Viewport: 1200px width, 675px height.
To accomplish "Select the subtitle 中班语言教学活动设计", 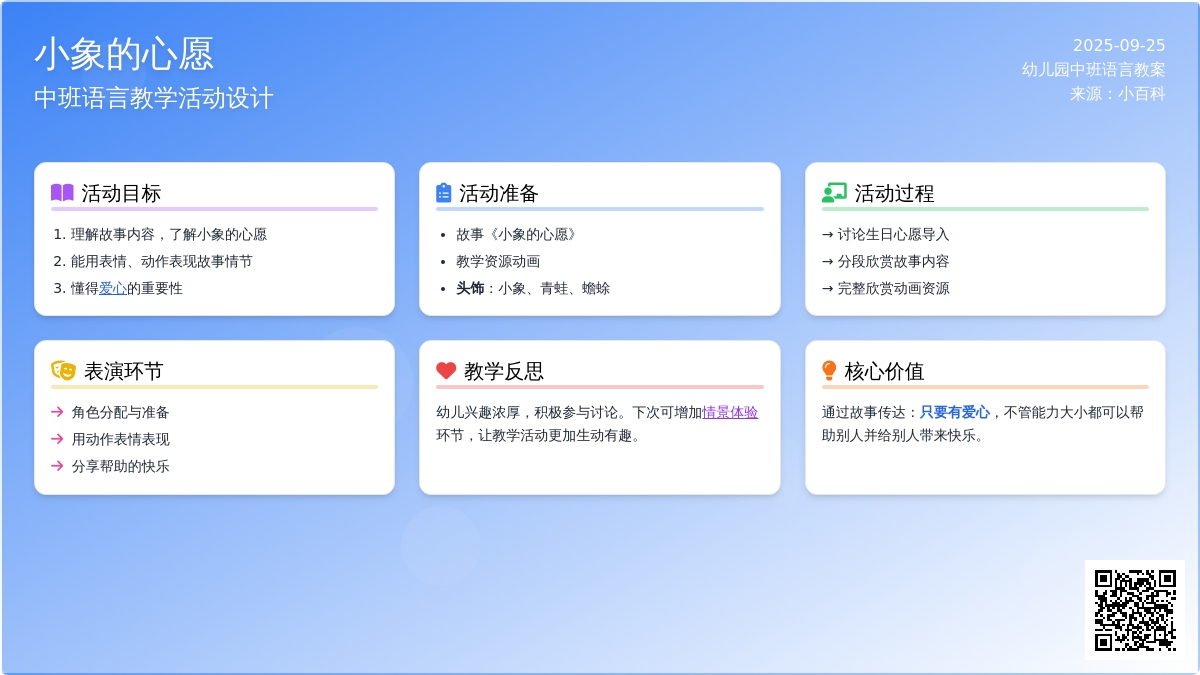I will tap(153, 98).
